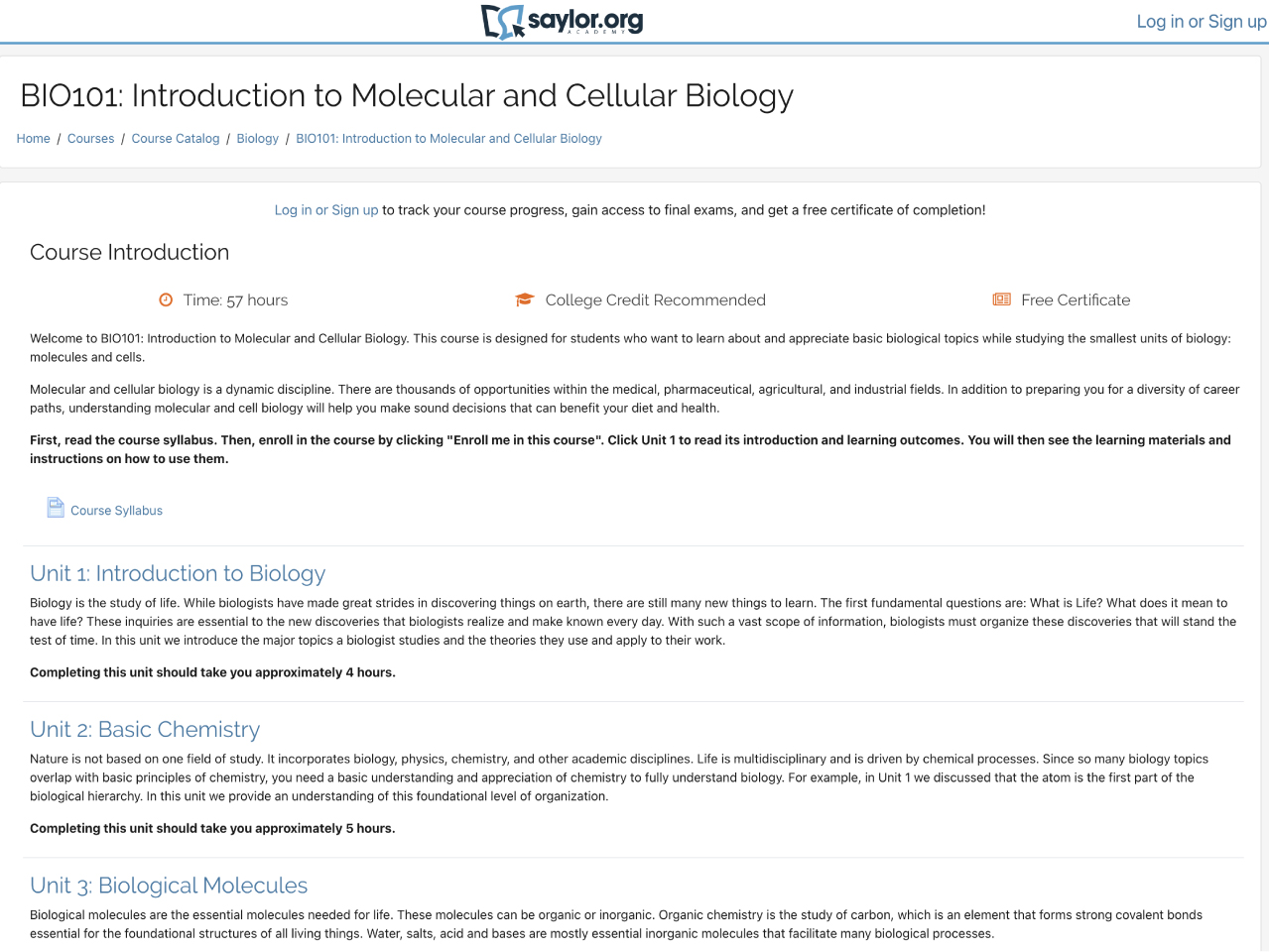Navigate to the Biology breadcrumb

(258, 139)
